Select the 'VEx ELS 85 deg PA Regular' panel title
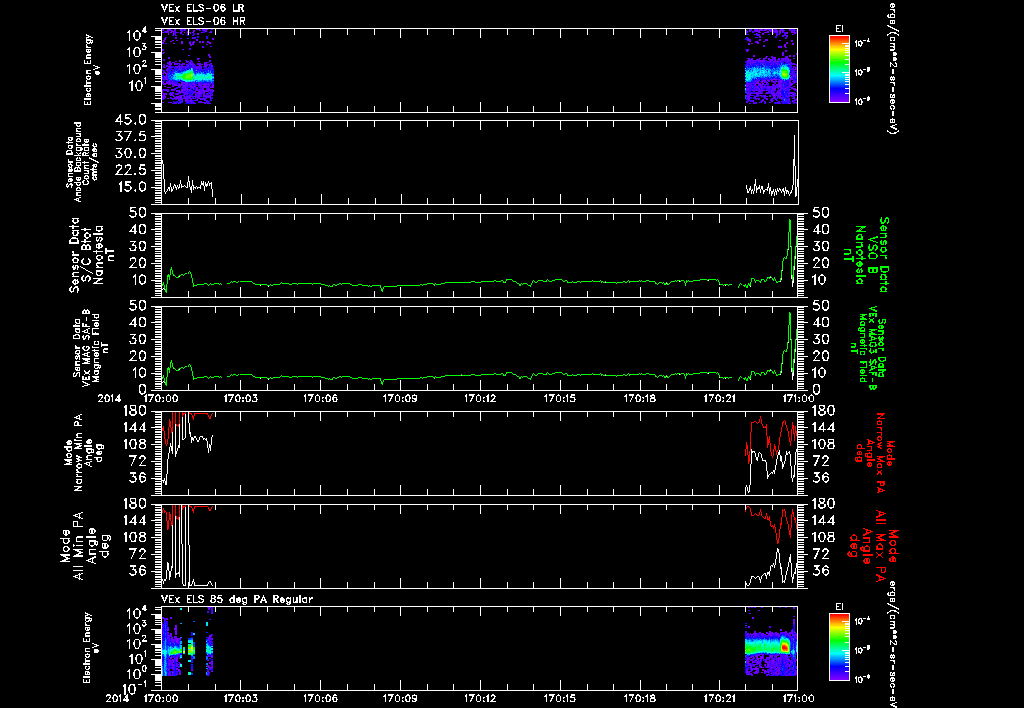The height and width of the screenshot is (708, 1024). tap(237, 599)
